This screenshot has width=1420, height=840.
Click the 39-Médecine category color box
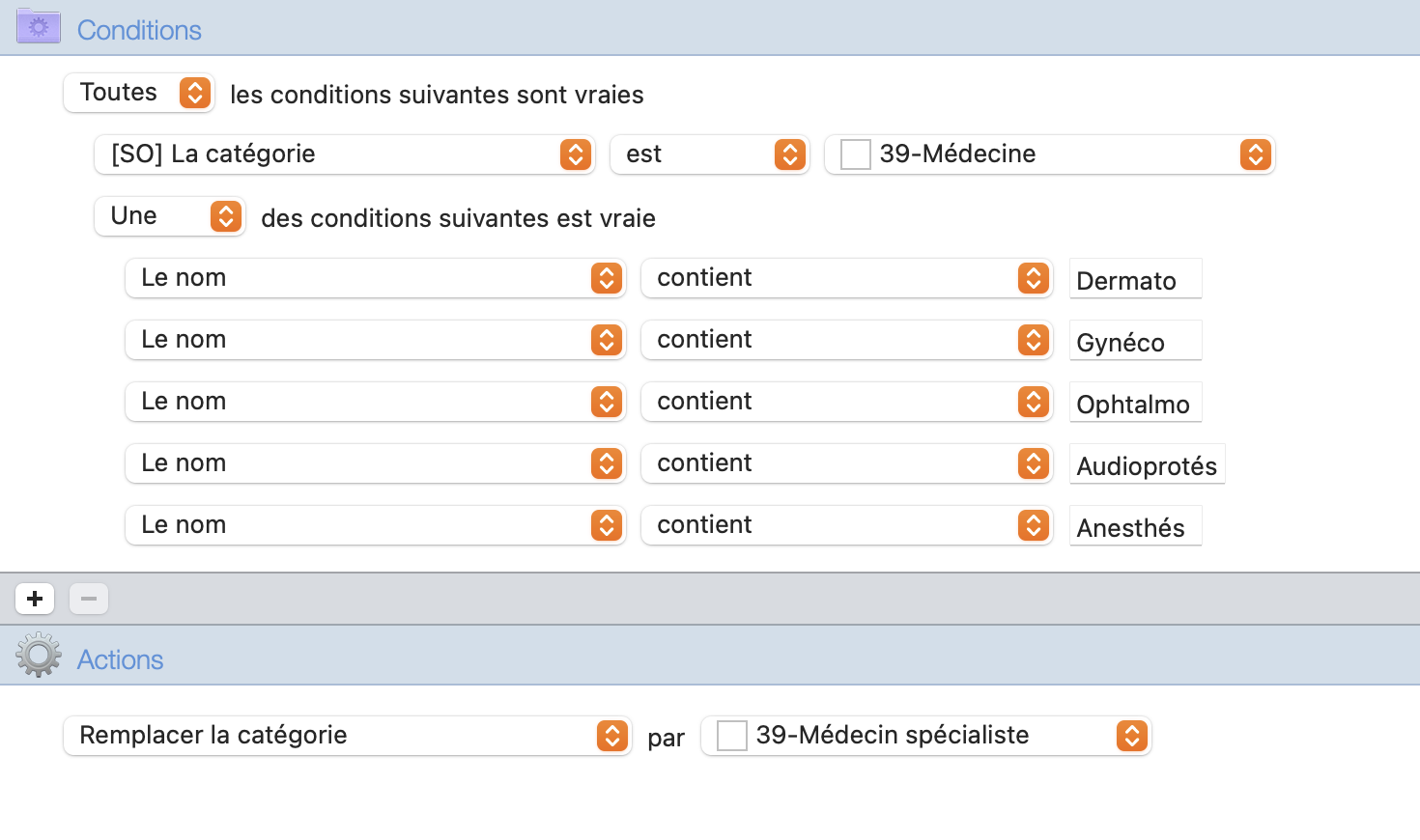[x=856, y=154]
